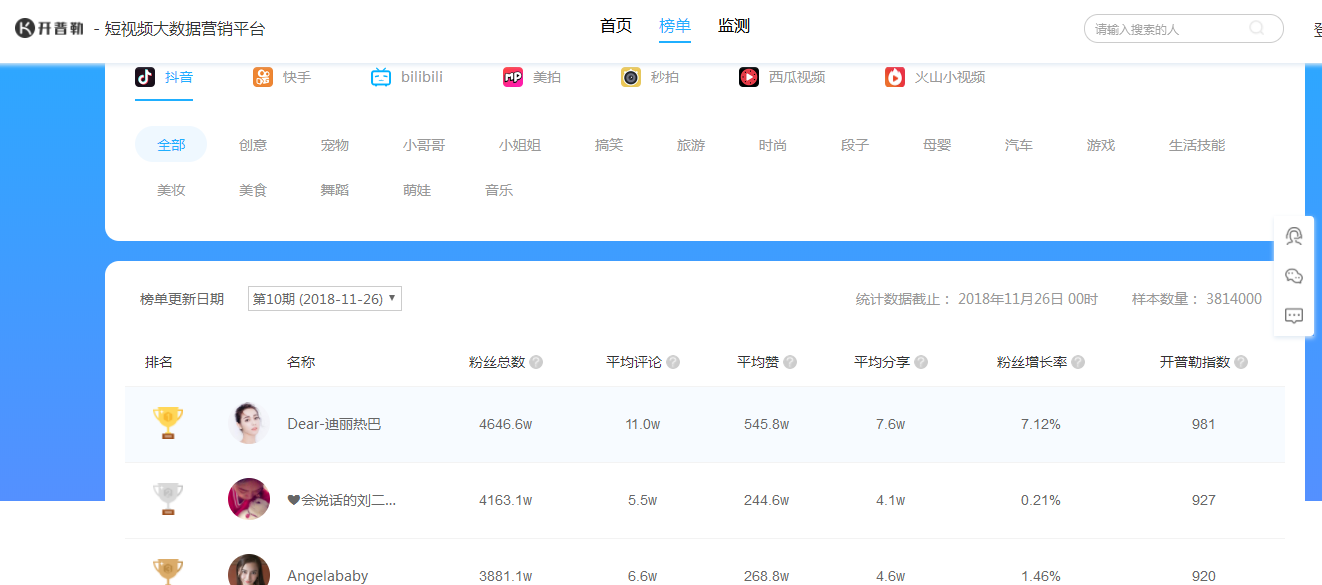Filter the ranking by 宠物 category
This screenshot has height=585, width=1322.
(334, 144)
